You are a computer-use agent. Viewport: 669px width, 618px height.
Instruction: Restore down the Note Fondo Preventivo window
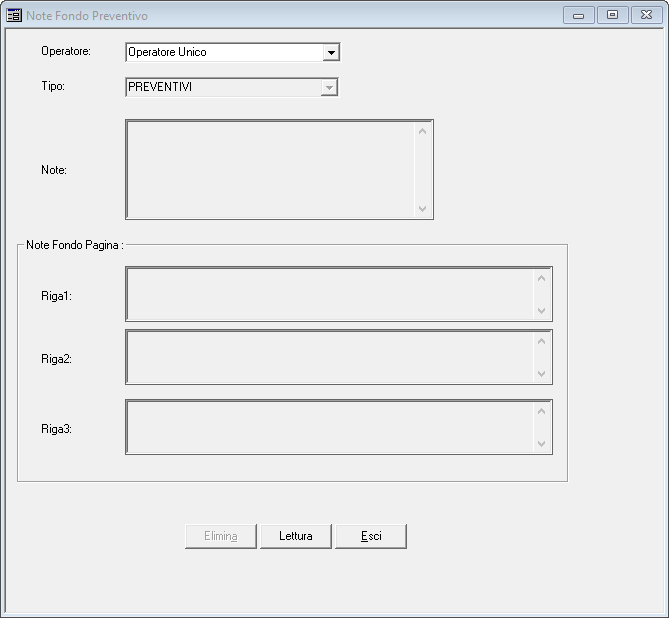coord(611,15)
